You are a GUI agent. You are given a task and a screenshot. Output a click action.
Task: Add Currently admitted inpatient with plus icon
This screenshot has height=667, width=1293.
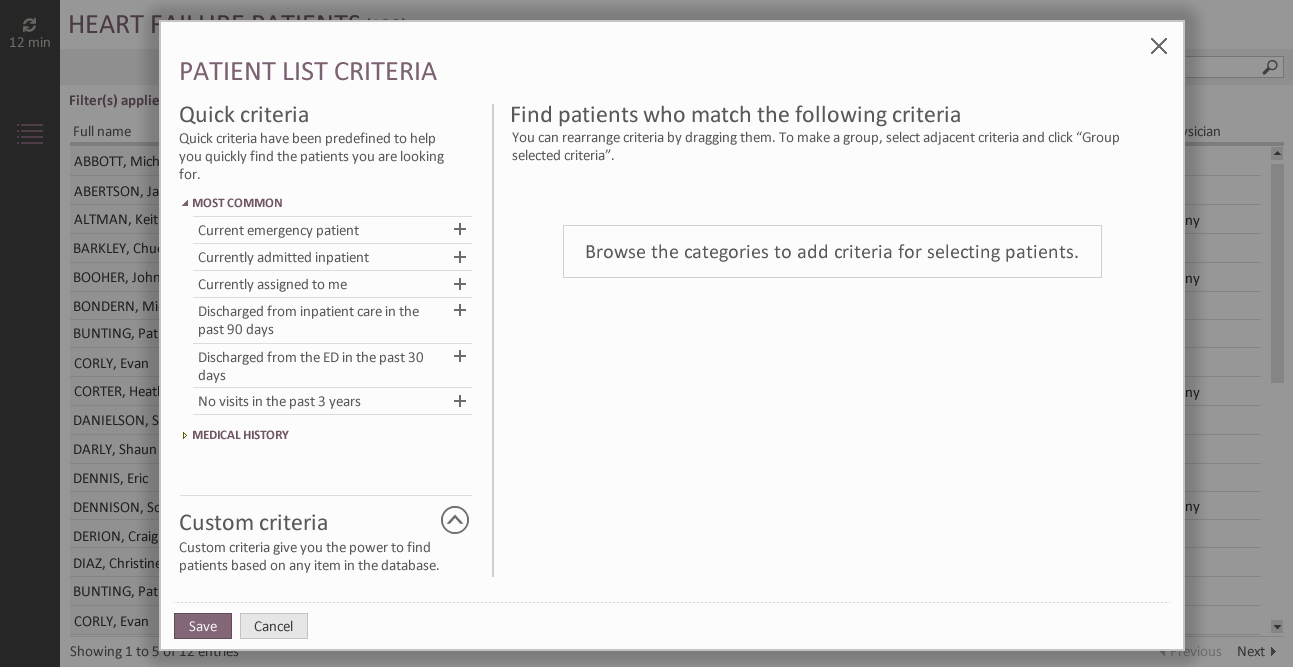click(x=460, y=257)
